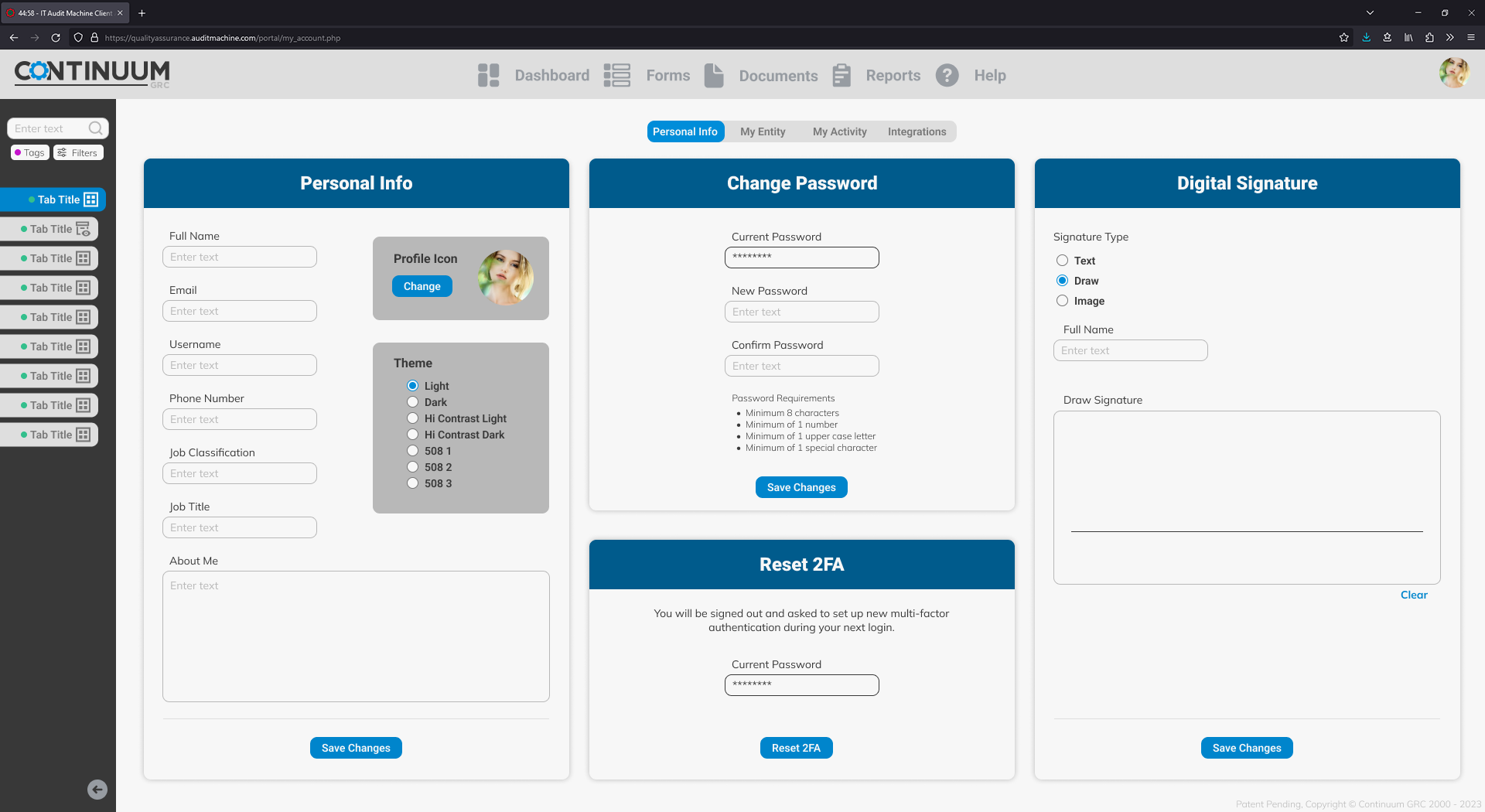Open the user avatar in top right
The height and width of the screenshot is (812, 1485).
[x=1453, y=73]
